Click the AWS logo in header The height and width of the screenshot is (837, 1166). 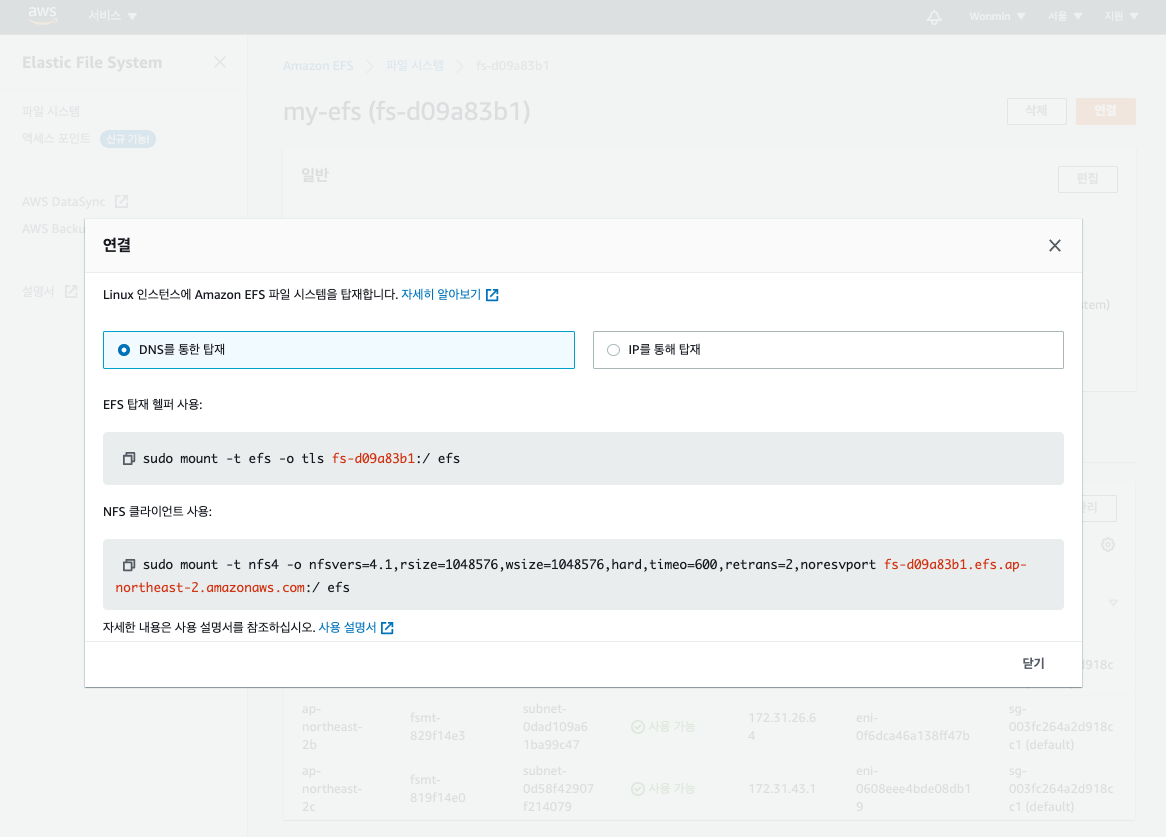[42, 16]
